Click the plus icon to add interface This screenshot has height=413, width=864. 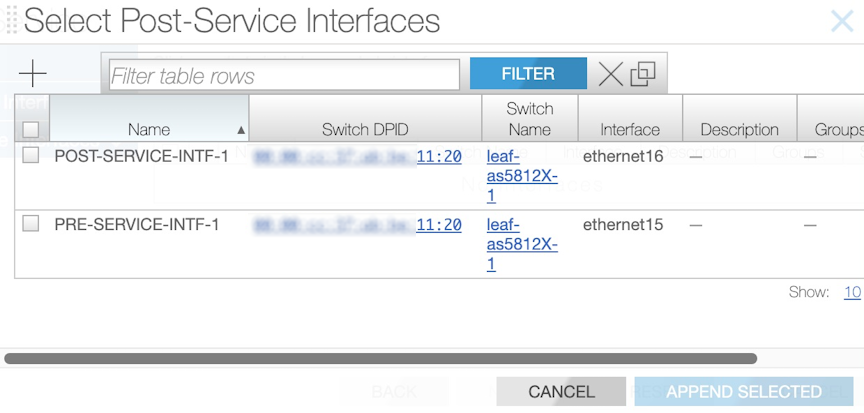pos(33,73)
